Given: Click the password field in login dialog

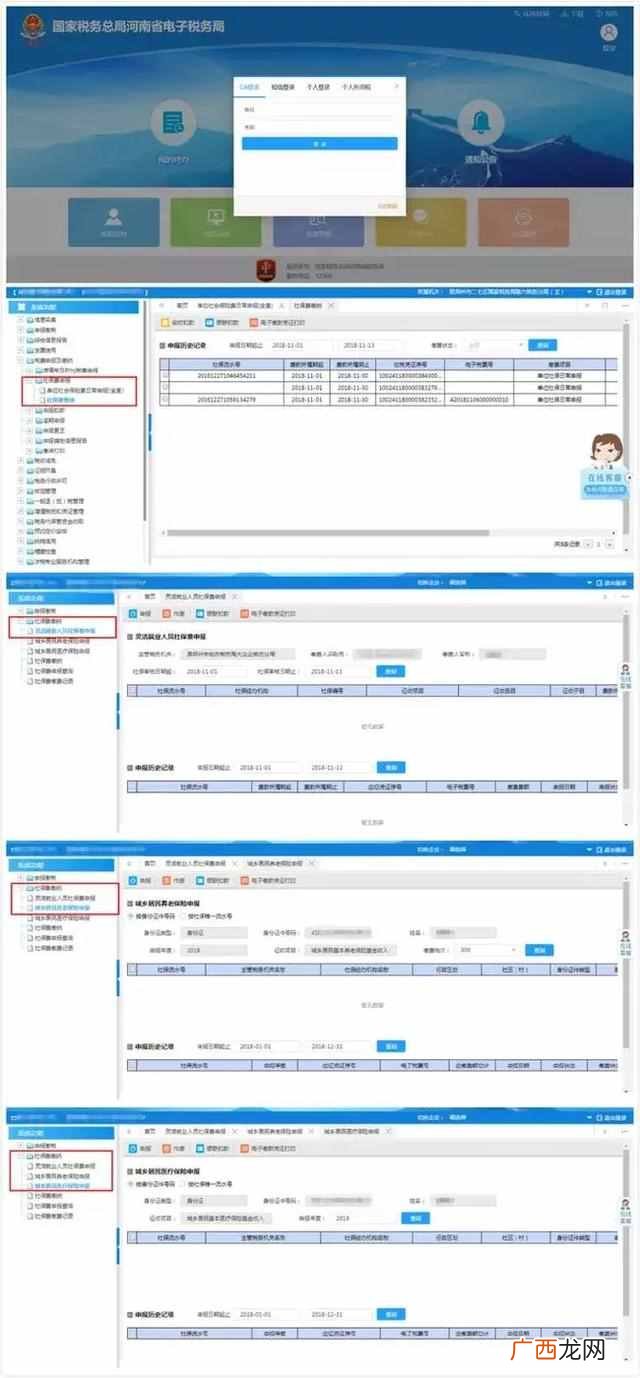Looking at the screenshot, I should point(319,129).
